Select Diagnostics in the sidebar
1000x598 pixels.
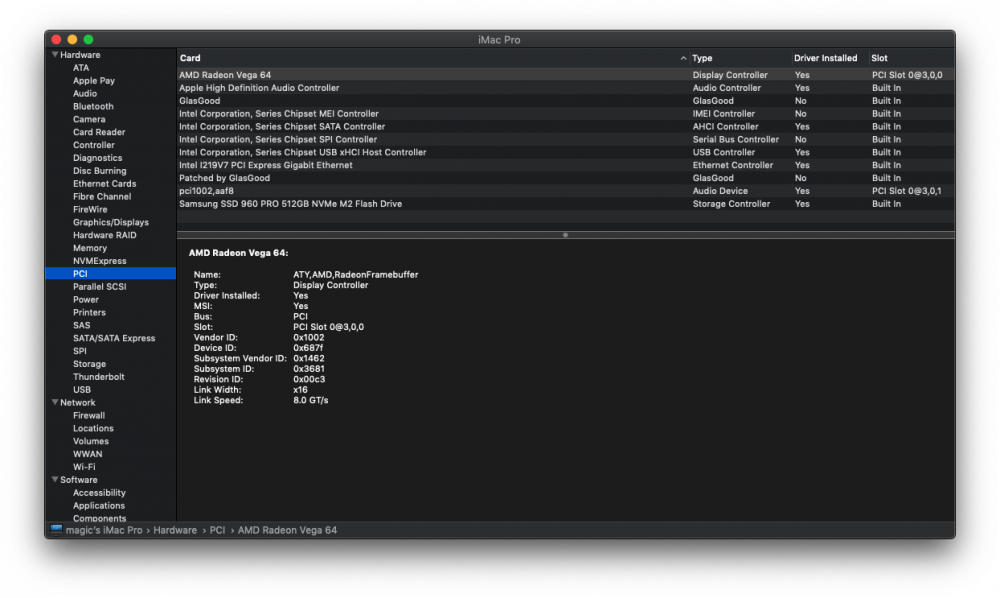pos(98,157)
